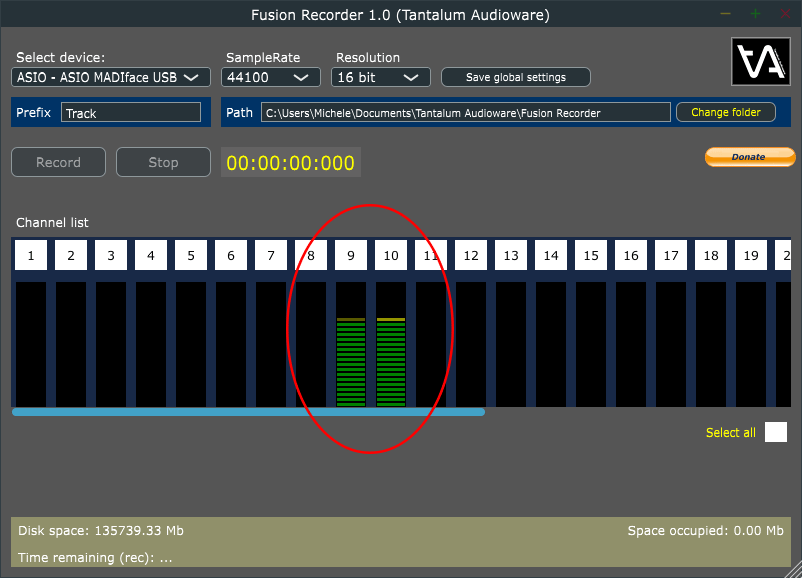Toggle channel 13 selection
Screen dimensions: 802x578
(x=511, y=255)
